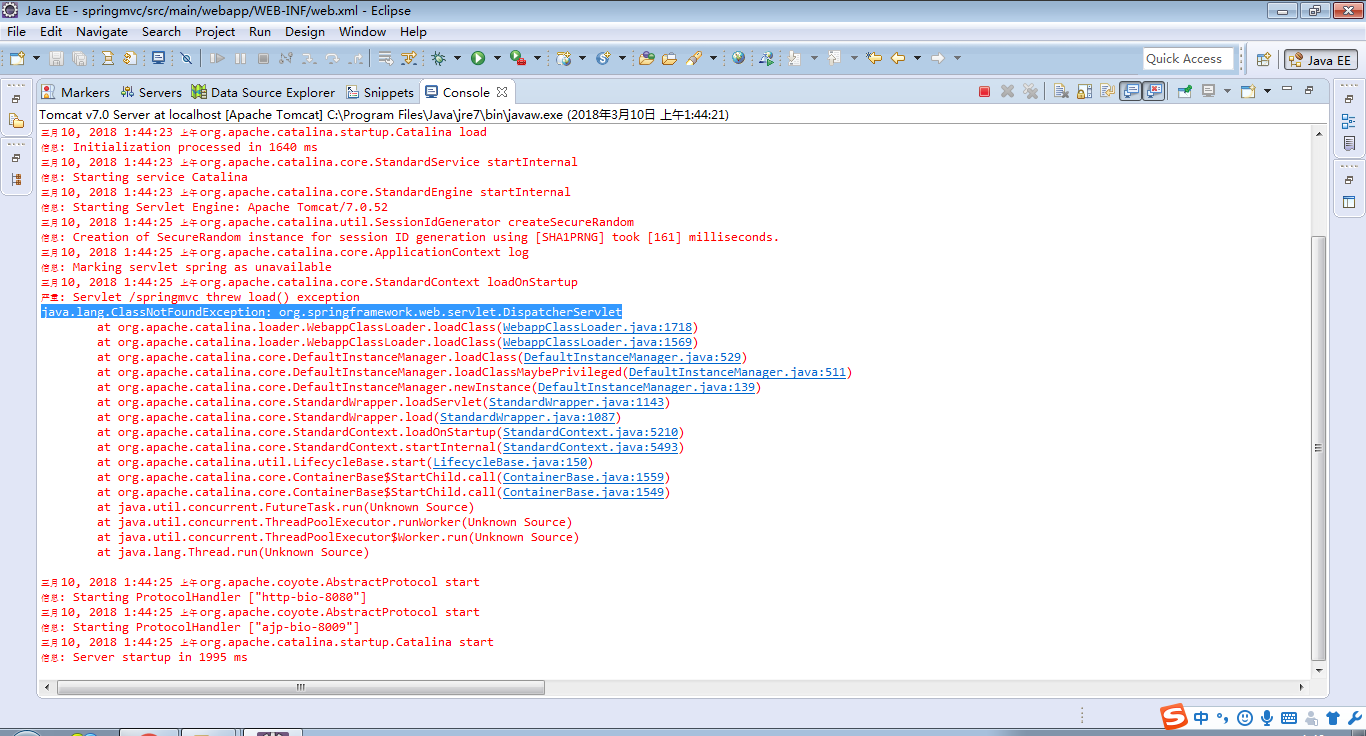1366x736 pixels.
Task: Open the Help menu
Action: point(413,31)
